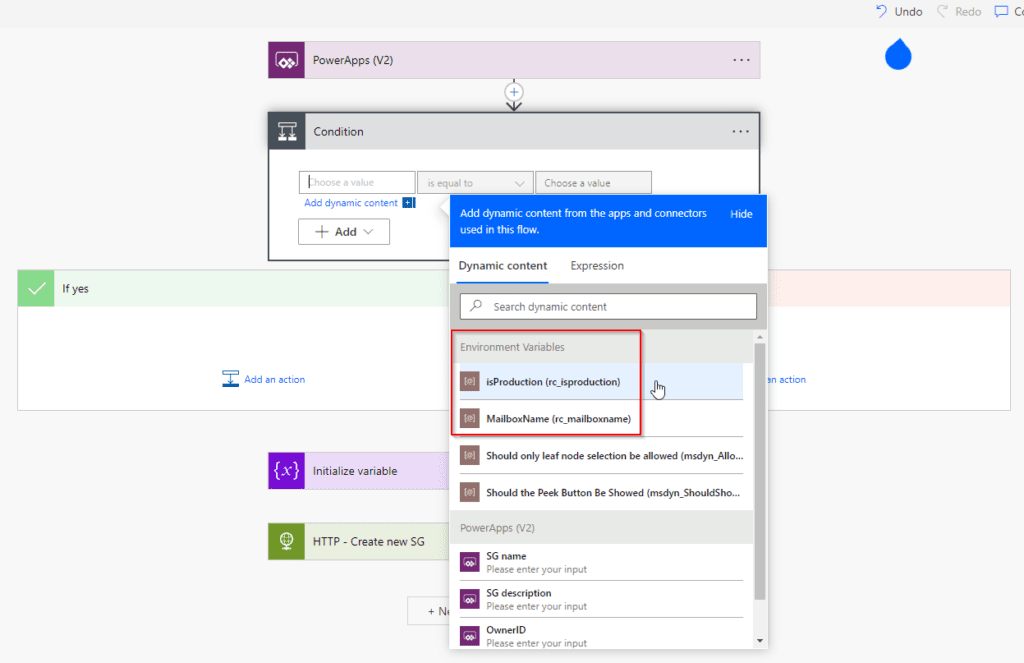1024x663 pixels.
Task: Select the SG name PowerApps icon
Action: pyautogui.click(x=470, y=562)
